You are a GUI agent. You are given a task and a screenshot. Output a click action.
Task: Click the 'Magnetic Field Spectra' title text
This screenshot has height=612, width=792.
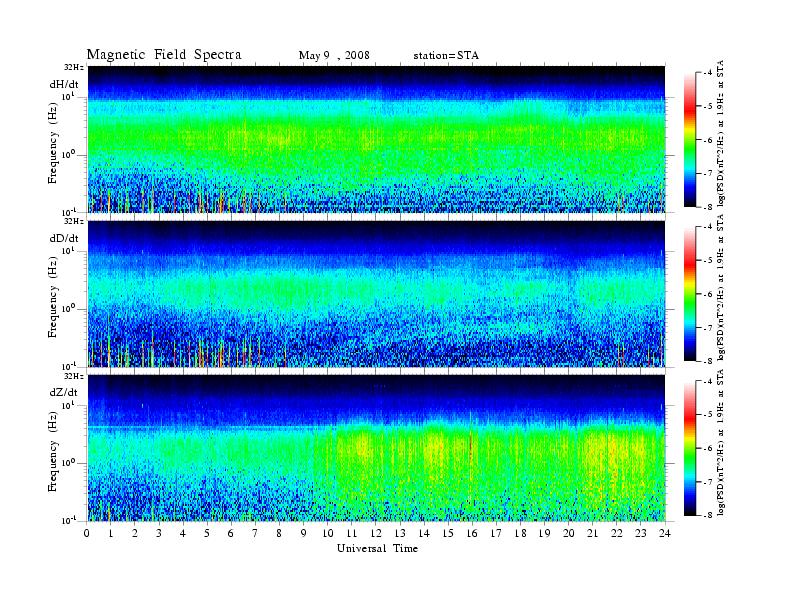164,55
